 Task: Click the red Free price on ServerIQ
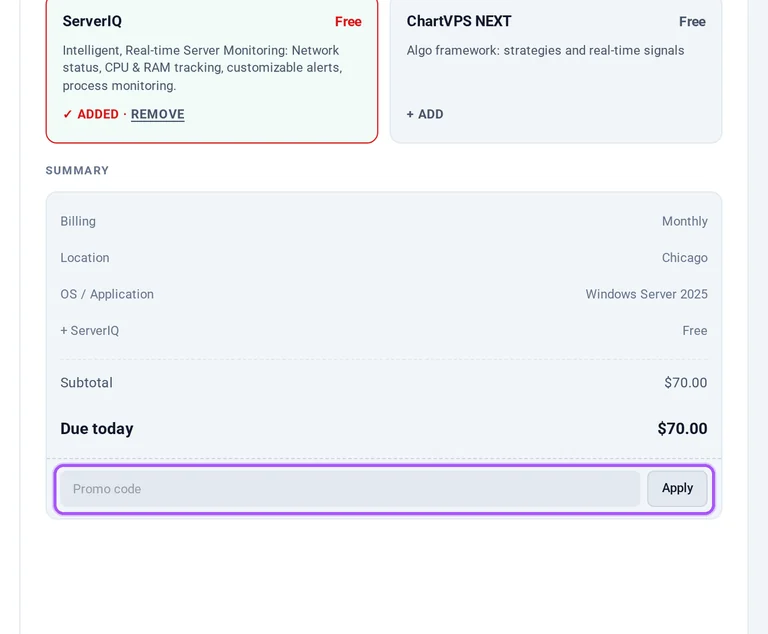348,22
